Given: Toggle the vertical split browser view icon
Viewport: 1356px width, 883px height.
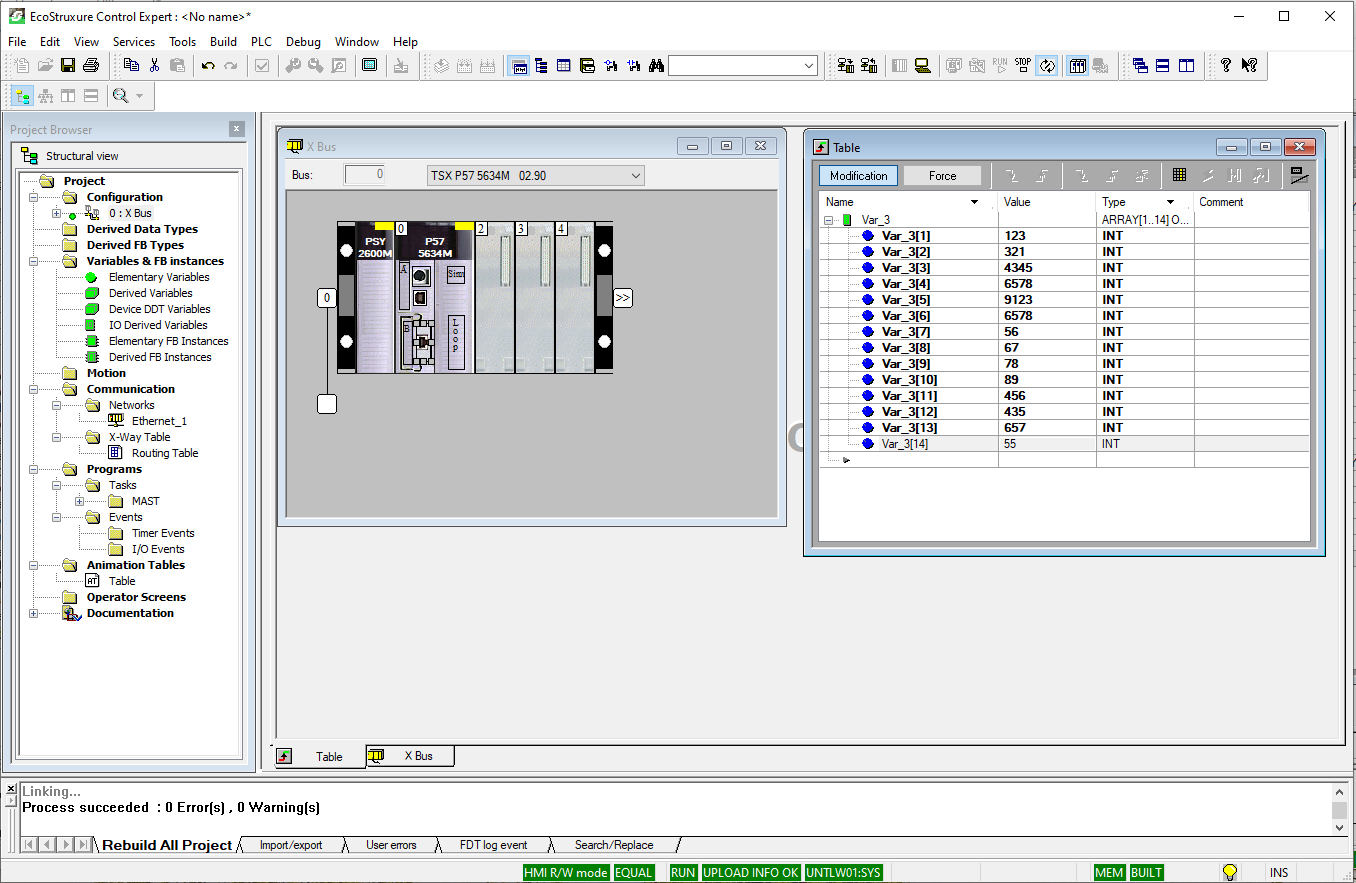Looking at the screenshot, I should (68, 96).
